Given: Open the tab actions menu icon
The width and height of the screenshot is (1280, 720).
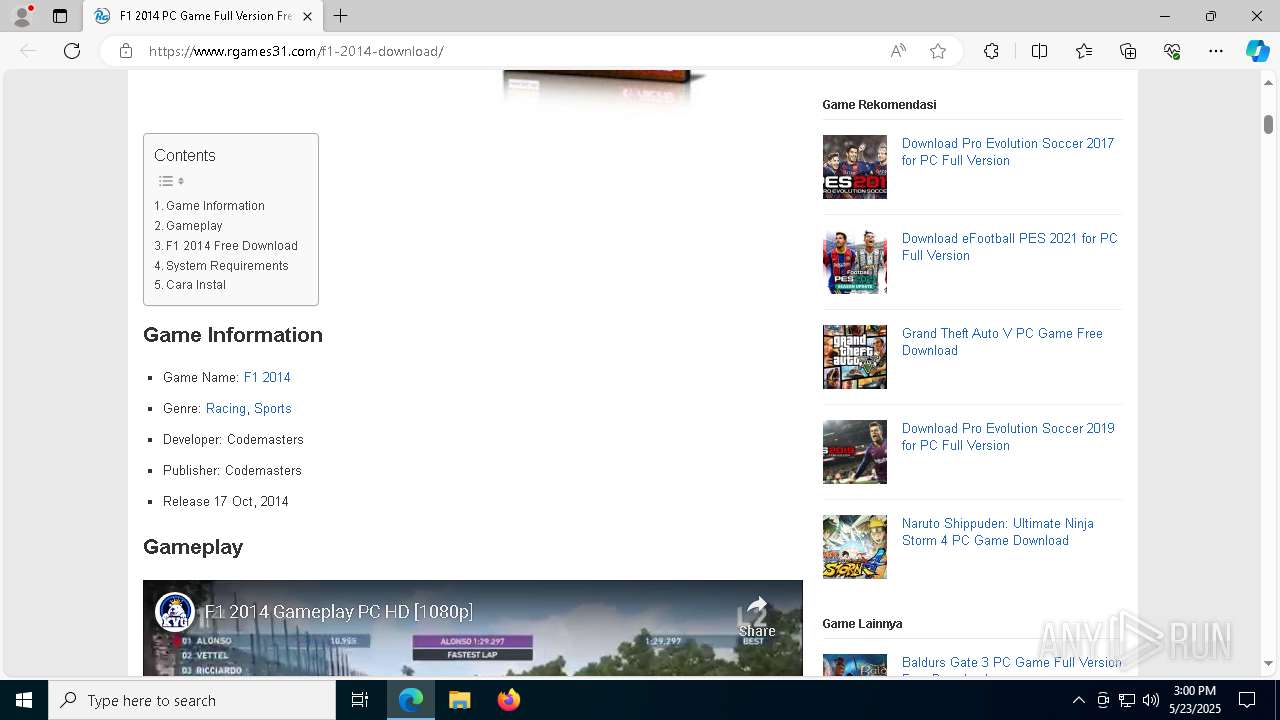Looking at the screenshot, I should pos(60,16).
